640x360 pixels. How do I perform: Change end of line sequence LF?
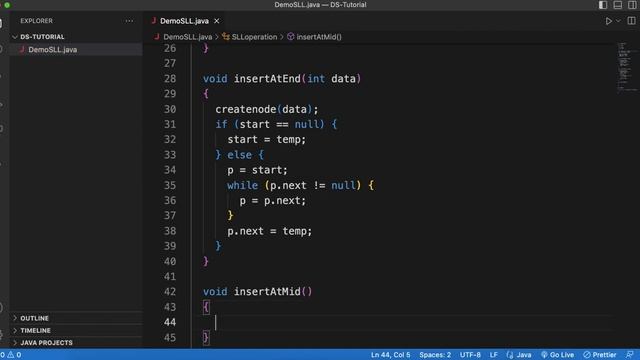pos(493,355)
